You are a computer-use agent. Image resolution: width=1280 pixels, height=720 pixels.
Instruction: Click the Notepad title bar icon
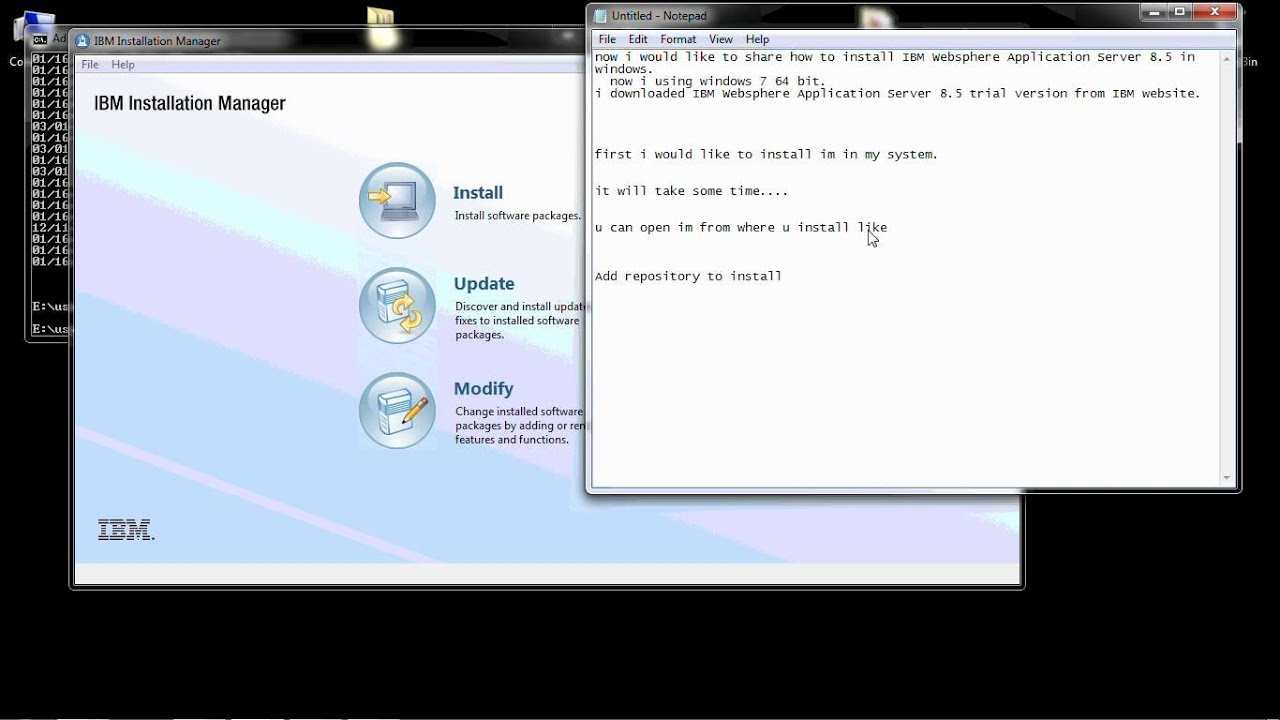[x=600, y=15]
